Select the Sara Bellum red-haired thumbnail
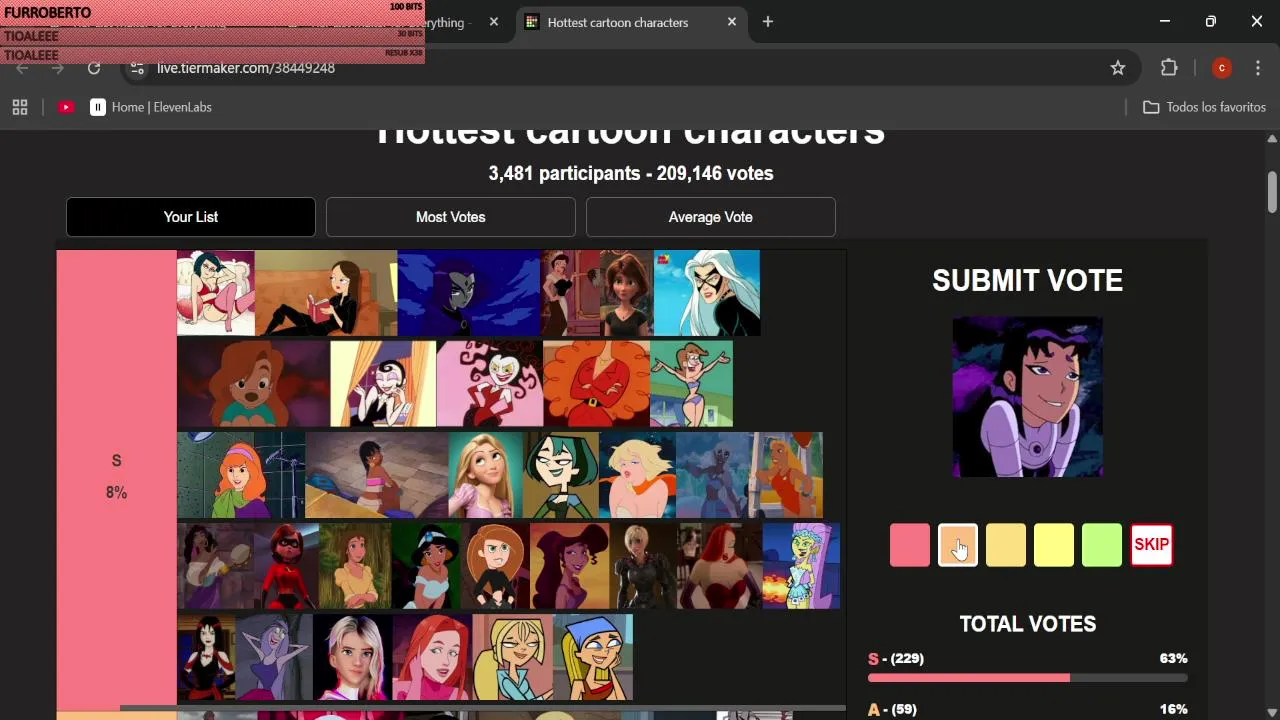The height and width of the screenshot is (720, 1280). coord(596,384)
